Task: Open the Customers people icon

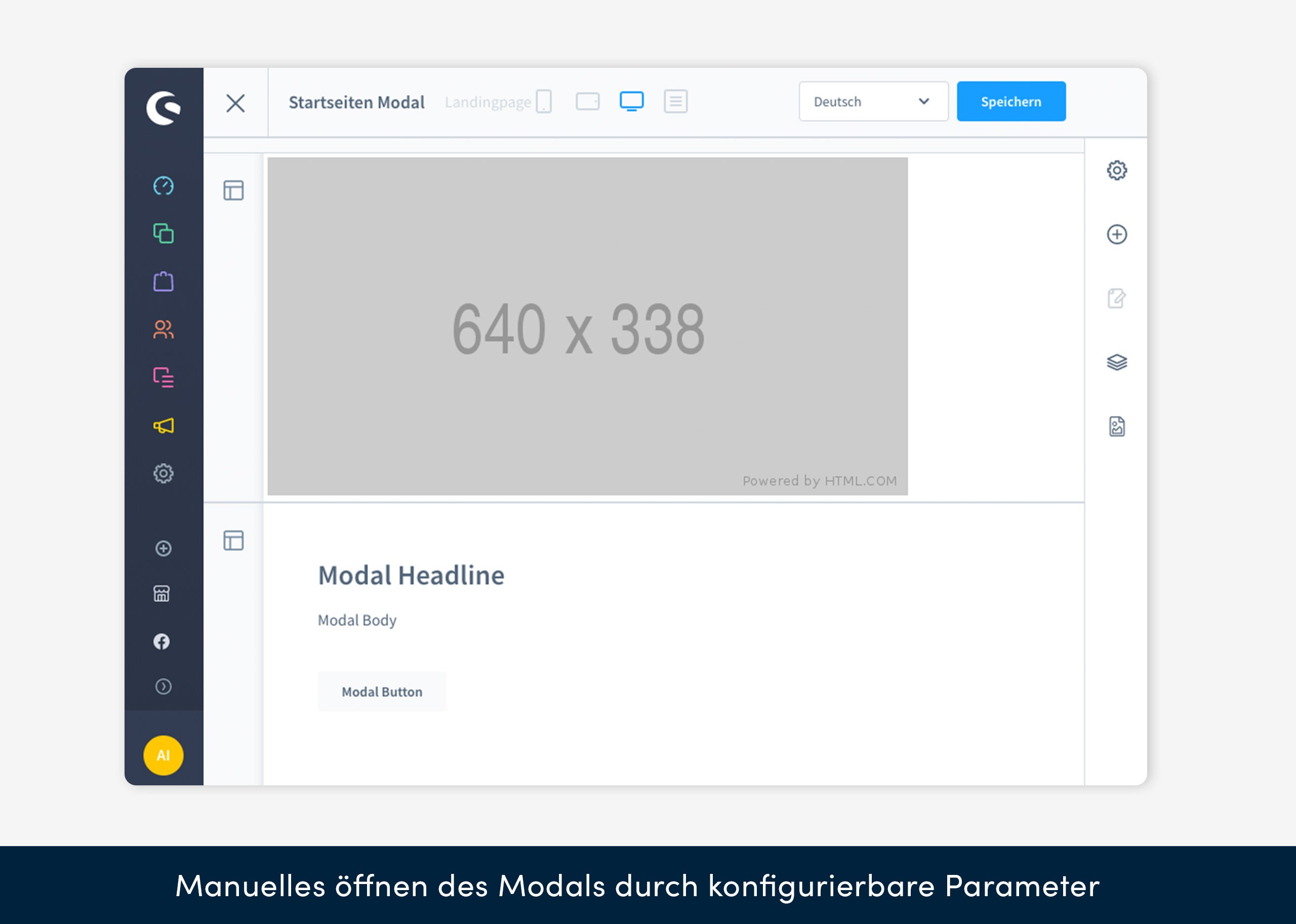Action: pyautogui.click(x=164, y=329)
